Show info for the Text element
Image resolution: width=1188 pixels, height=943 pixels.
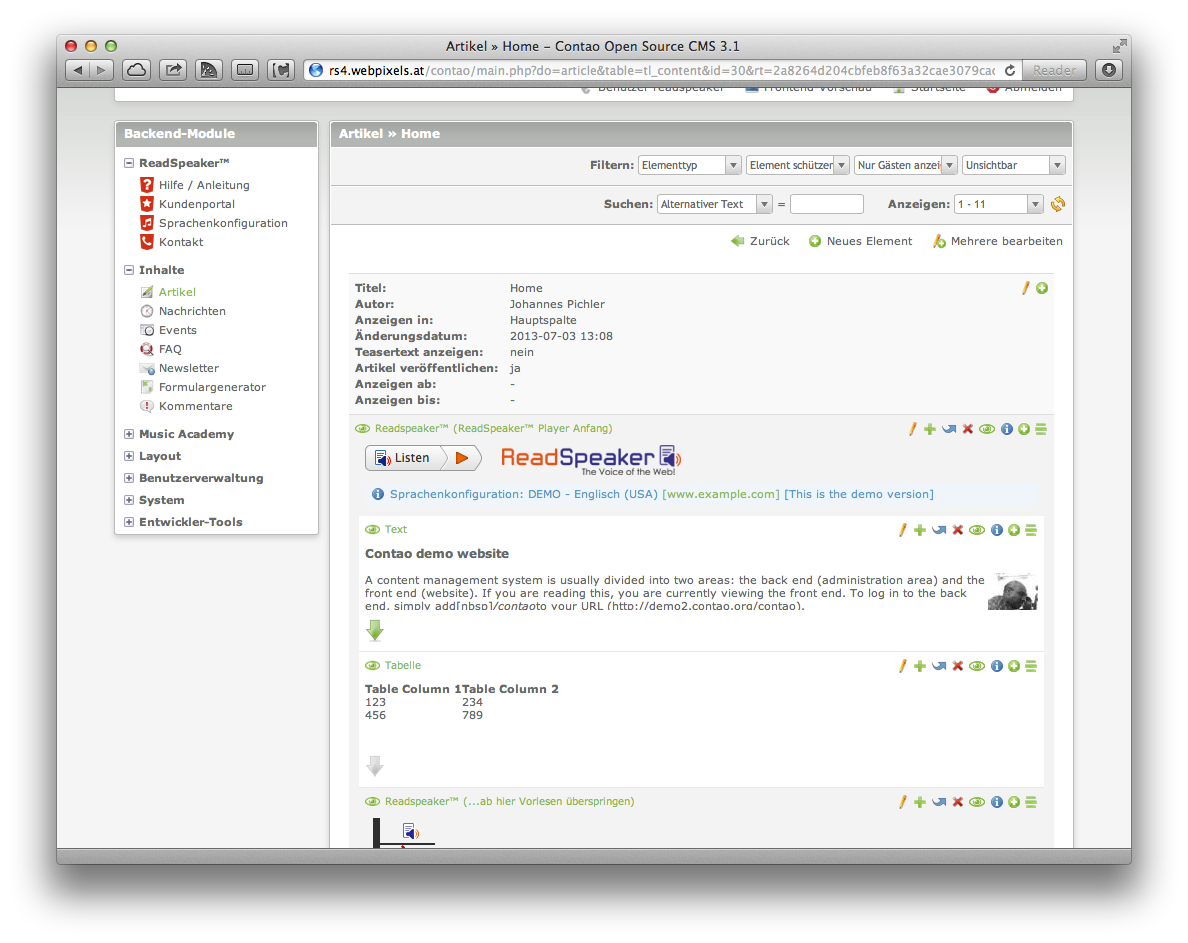[996, 530]
